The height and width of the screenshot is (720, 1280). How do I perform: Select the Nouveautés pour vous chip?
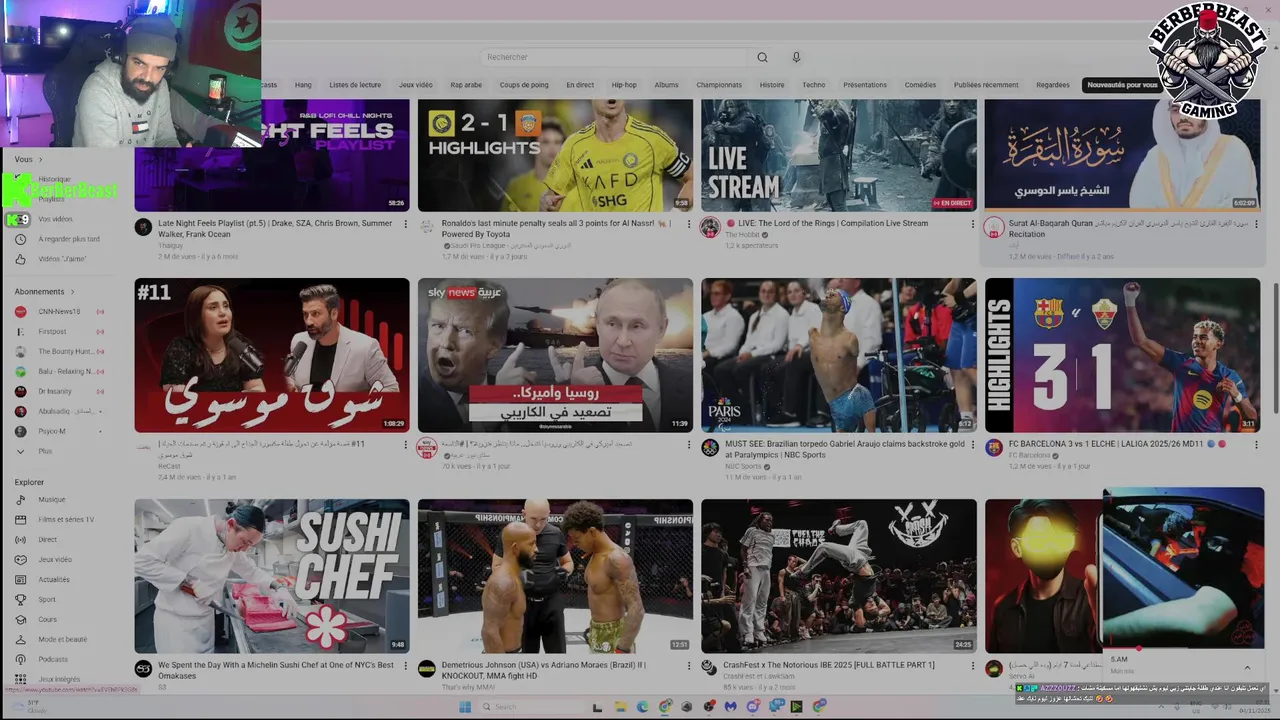tap(1122, 85)
